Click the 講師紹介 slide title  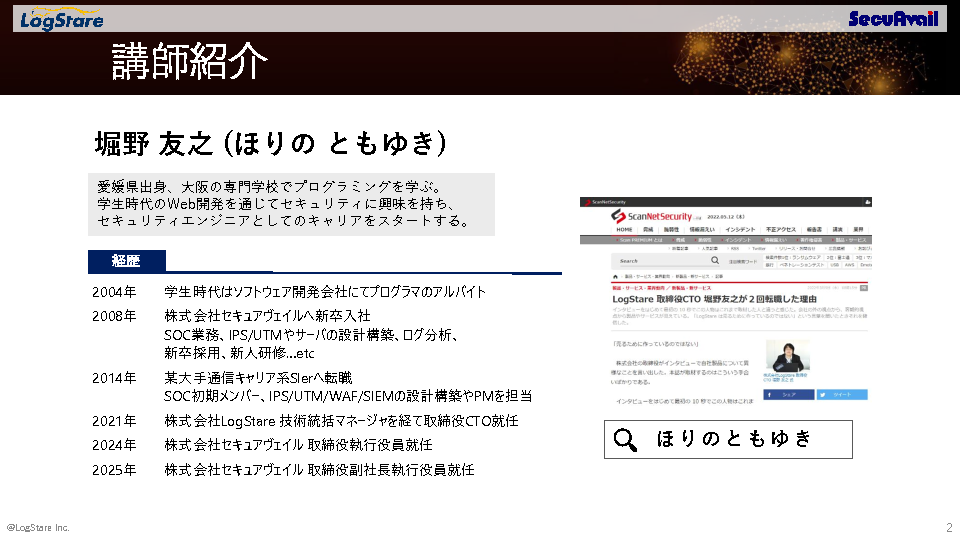click(189, 62)
